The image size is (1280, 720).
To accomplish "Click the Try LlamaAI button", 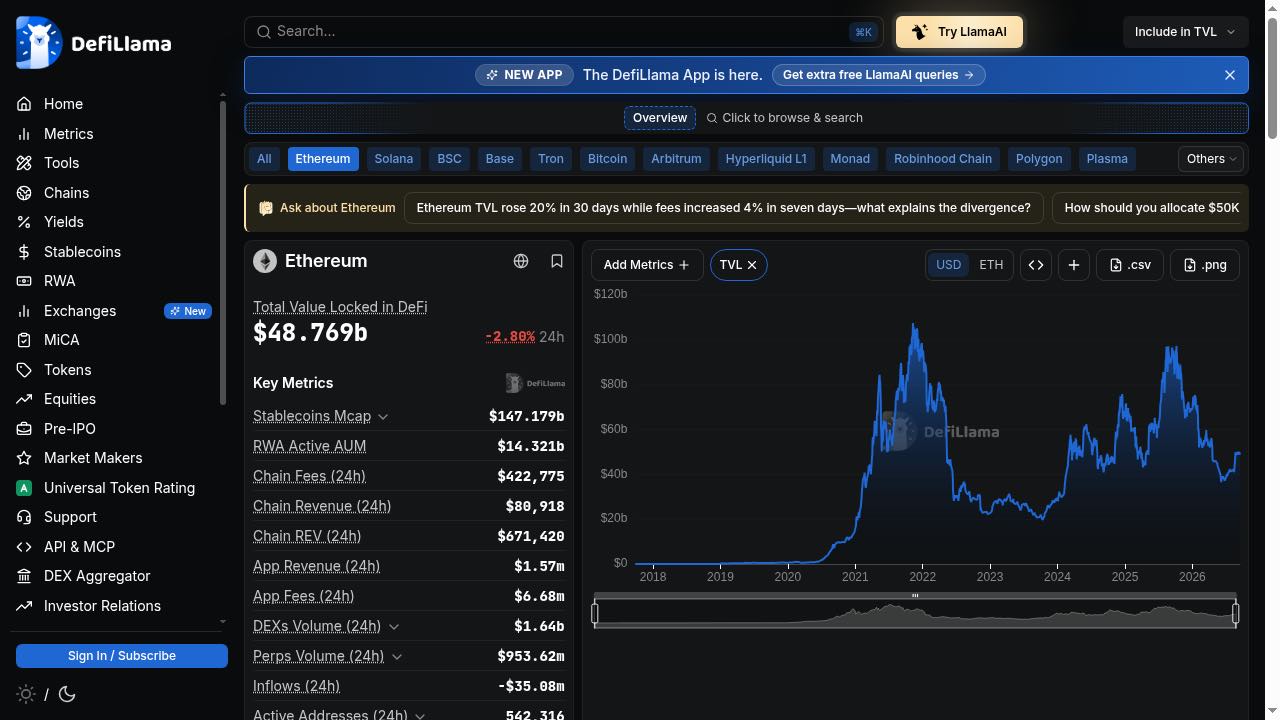I will 959,32.
